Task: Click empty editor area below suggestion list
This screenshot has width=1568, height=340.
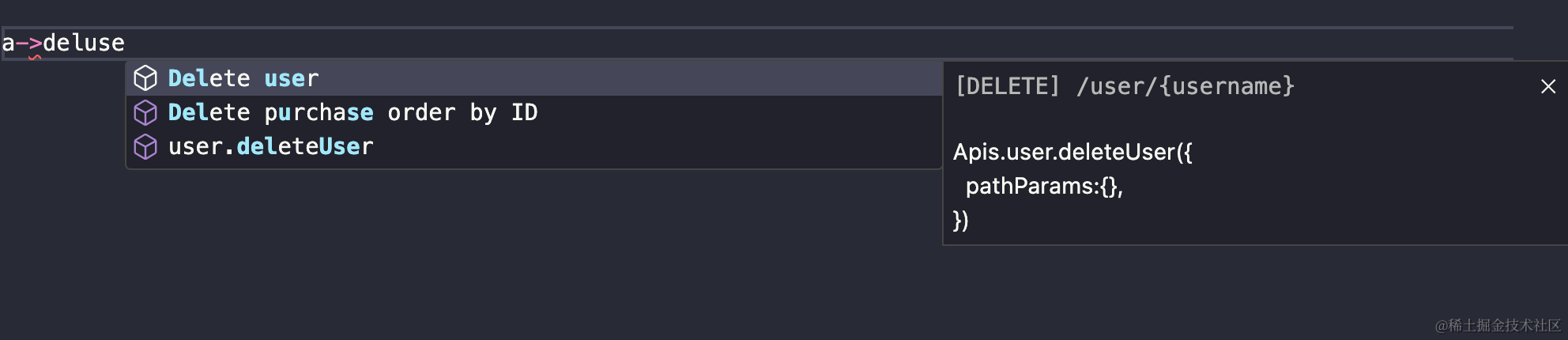Action: coord(474,253)
